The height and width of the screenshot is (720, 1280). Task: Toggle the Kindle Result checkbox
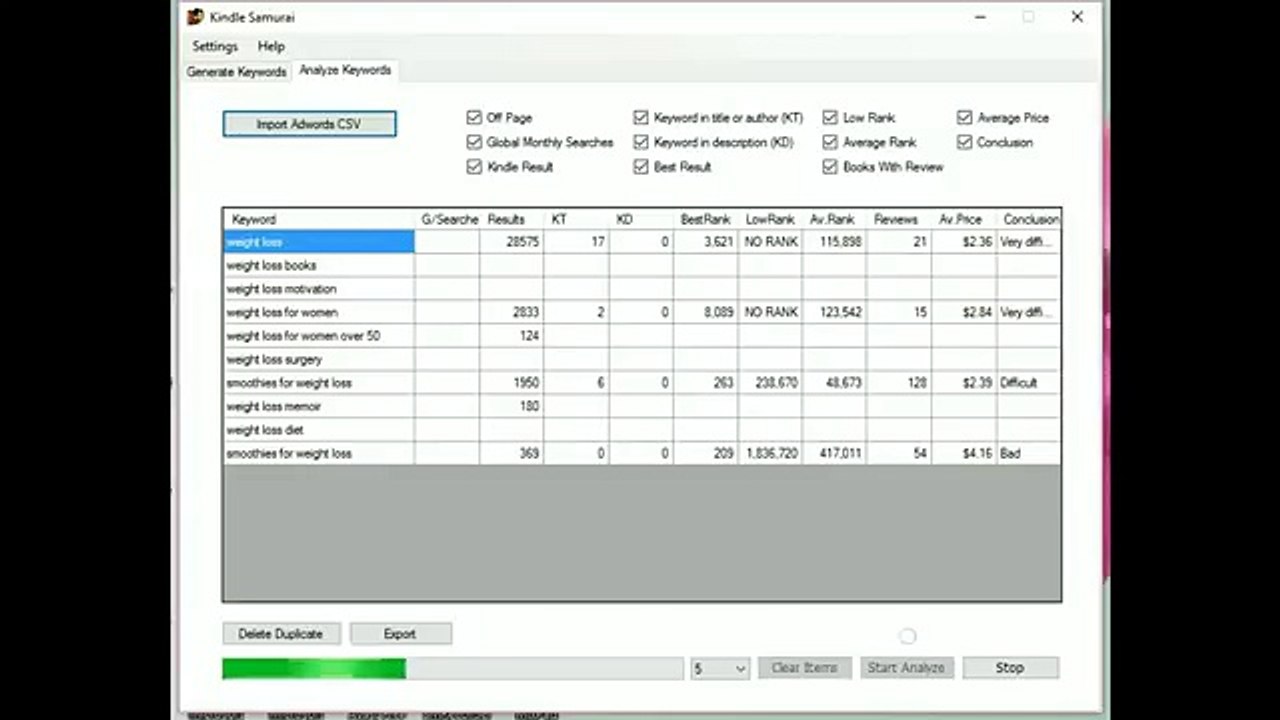(x=474, y=167)
